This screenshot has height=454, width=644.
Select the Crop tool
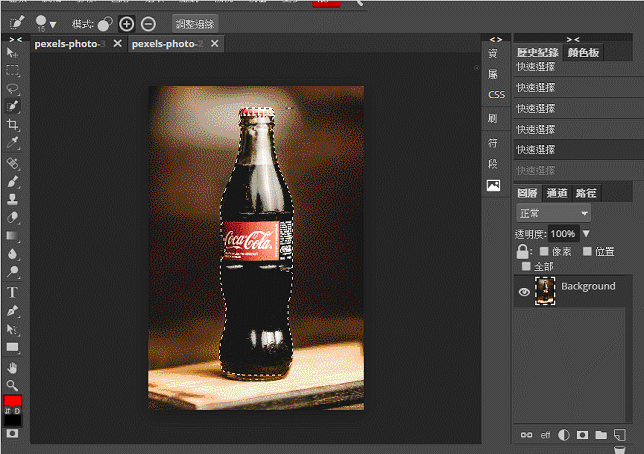[12, 124]
